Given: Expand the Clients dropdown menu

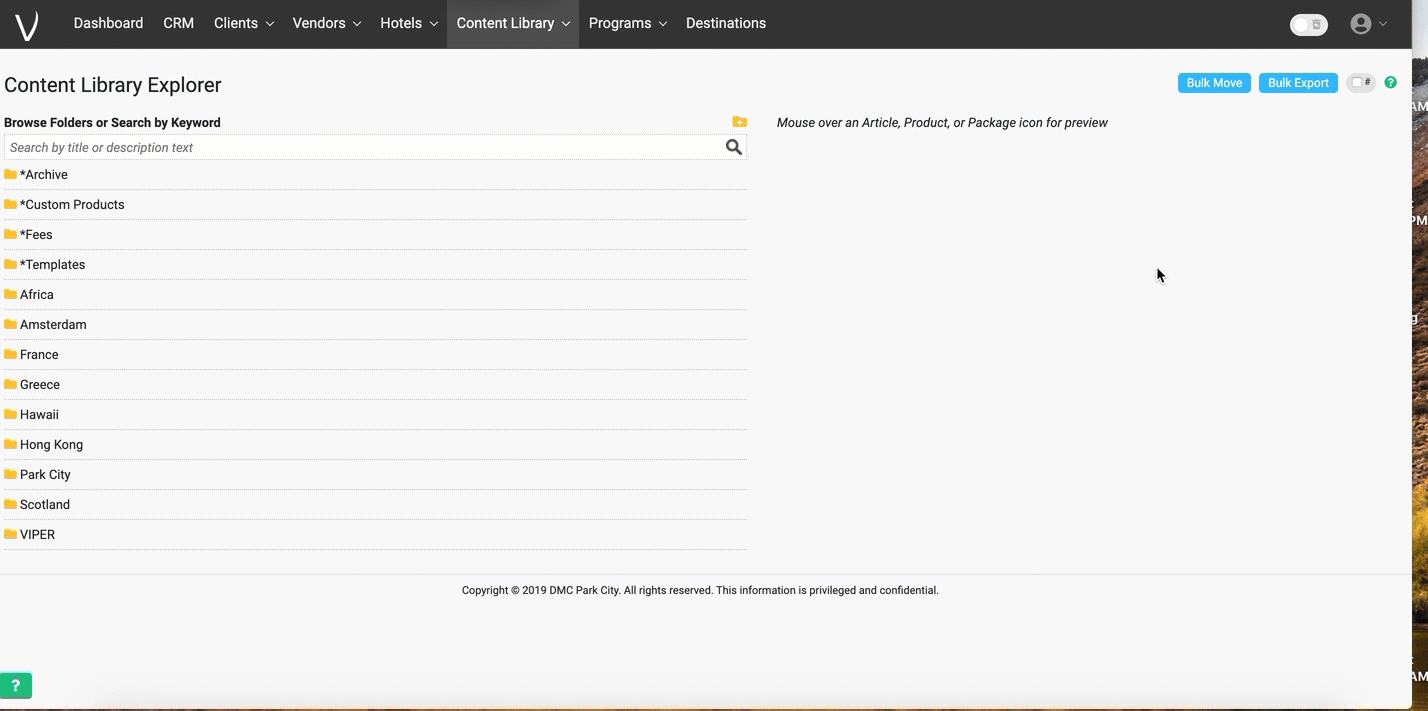Looking at the screenshot, I should [243, 23].
